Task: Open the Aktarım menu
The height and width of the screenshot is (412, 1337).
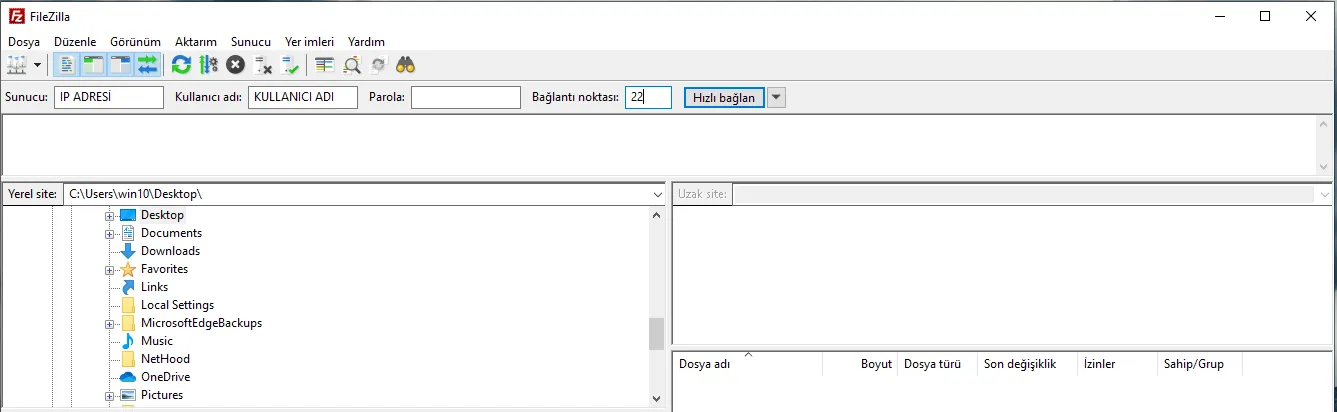Action: pos(196,42)
